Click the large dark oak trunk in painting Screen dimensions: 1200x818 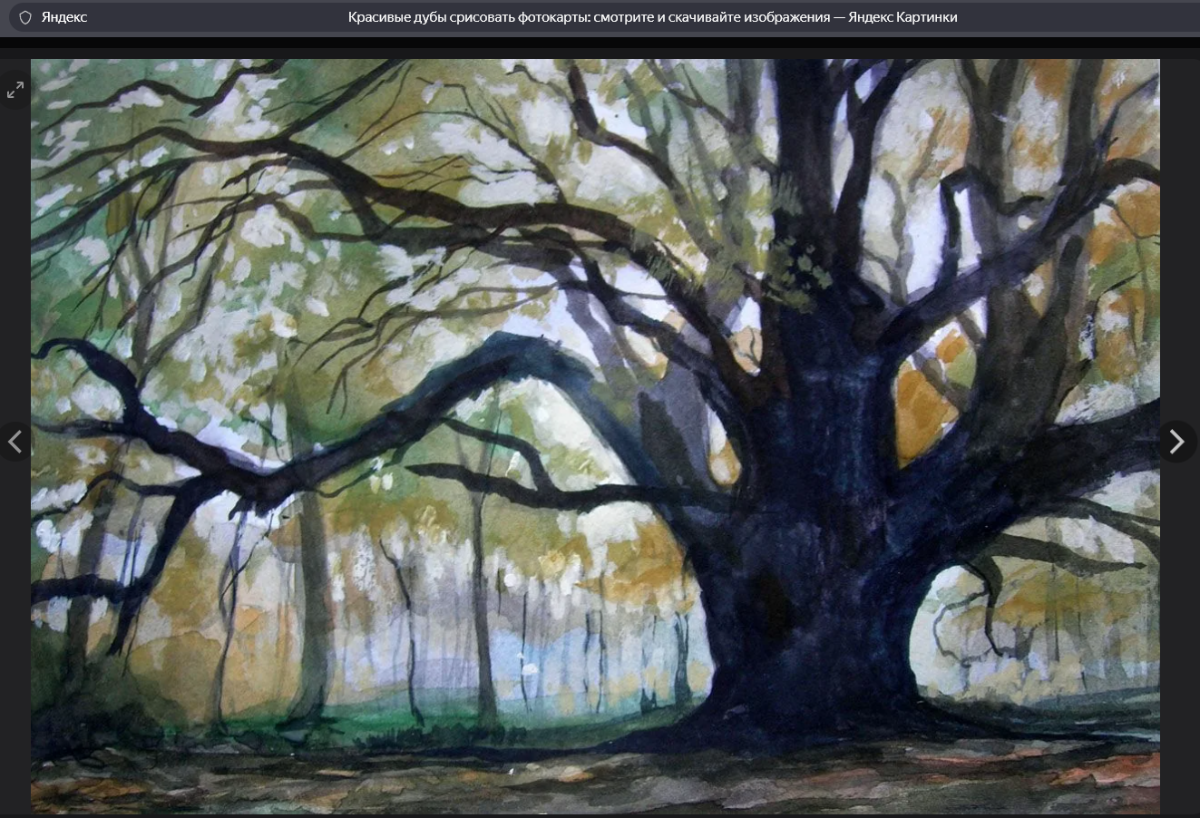coord(810,560)
